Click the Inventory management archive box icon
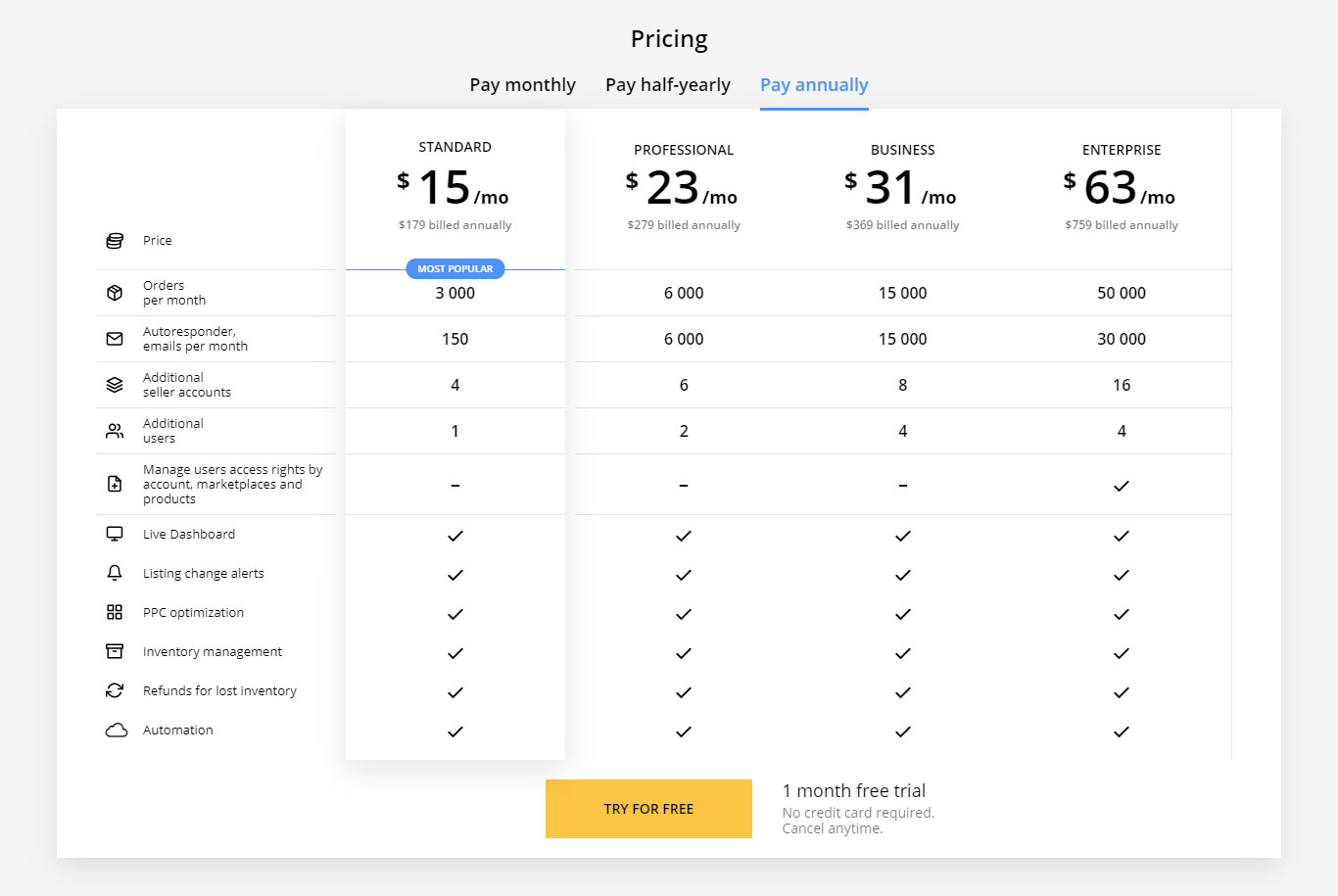The width and height of the screenshot is (1338, 896). (115, 651)
